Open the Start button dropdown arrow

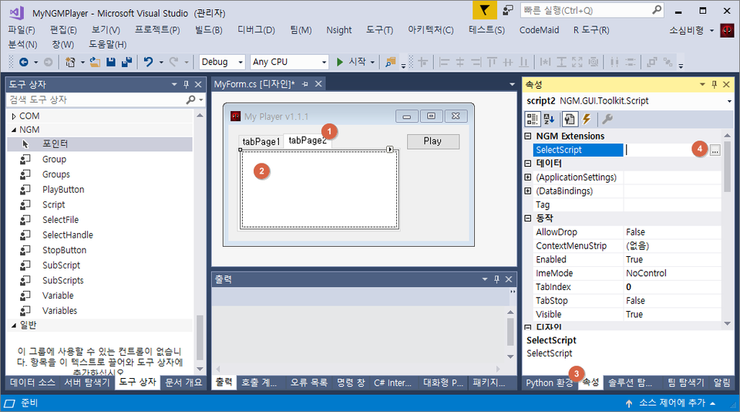pyautogui.click(x=372, y=62)
